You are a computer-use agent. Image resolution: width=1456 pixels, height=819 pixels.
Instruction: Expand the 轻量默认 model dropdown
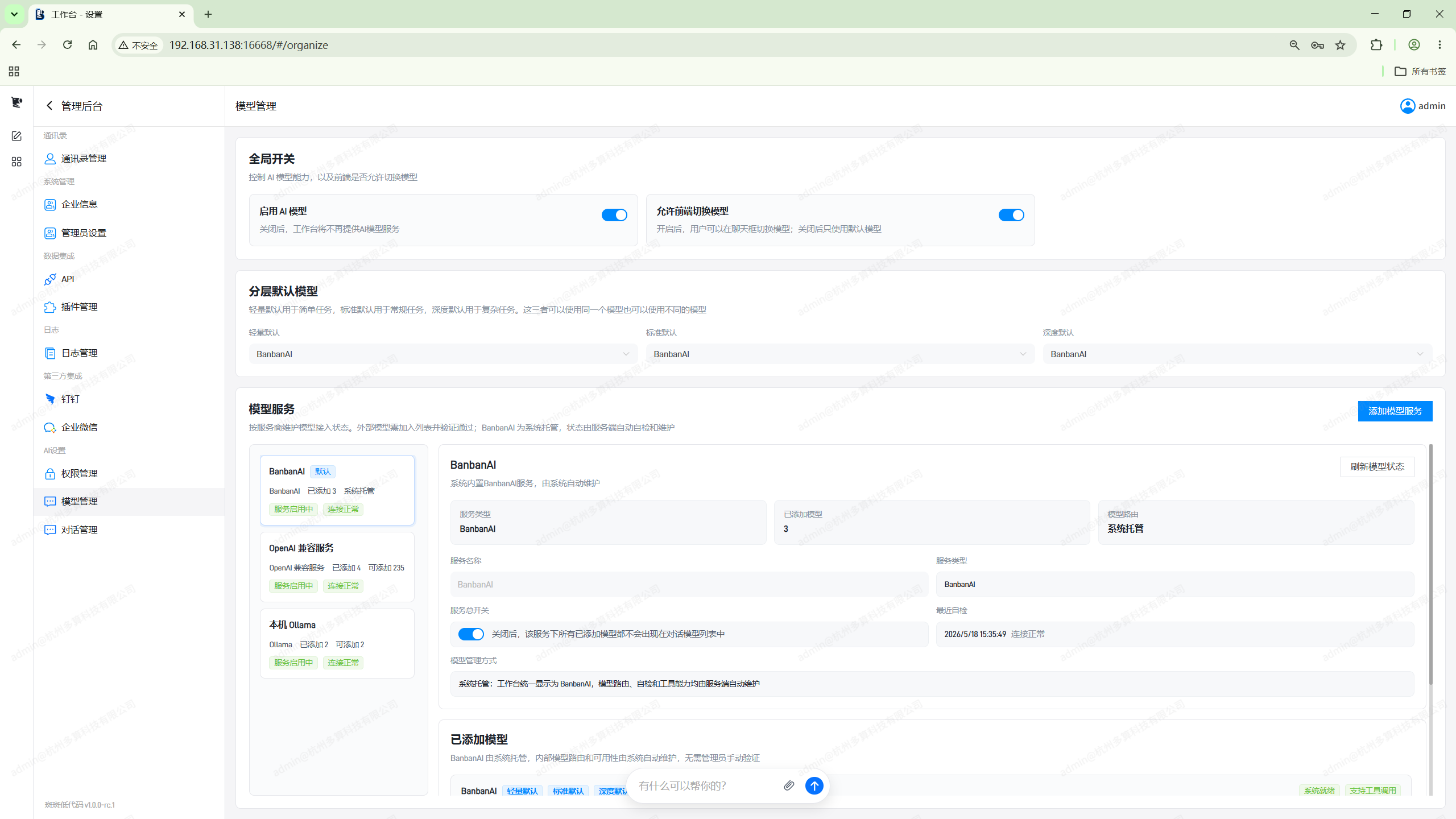(443, 354)
